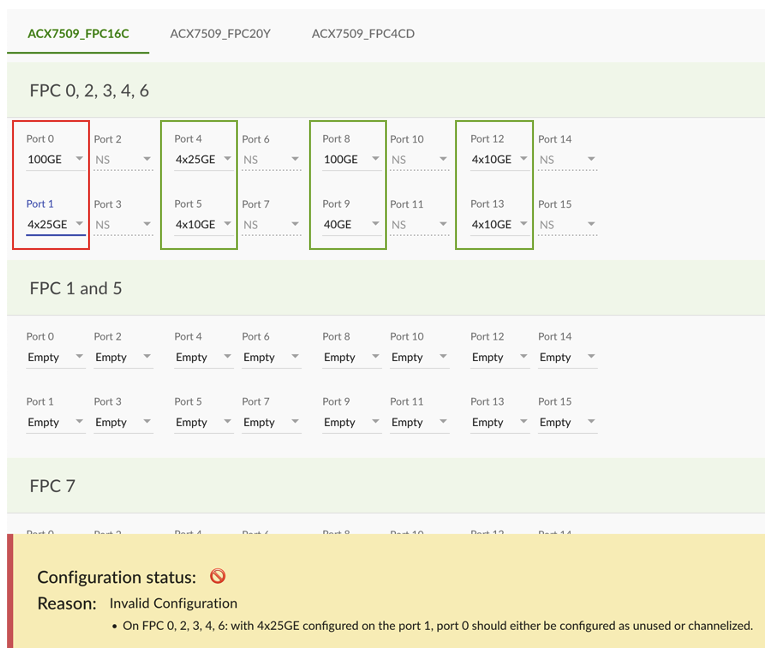773x654 pixels.
Task: Open Port 8 Empty dropdown in FPC 1 and 5
Action: 351,357
